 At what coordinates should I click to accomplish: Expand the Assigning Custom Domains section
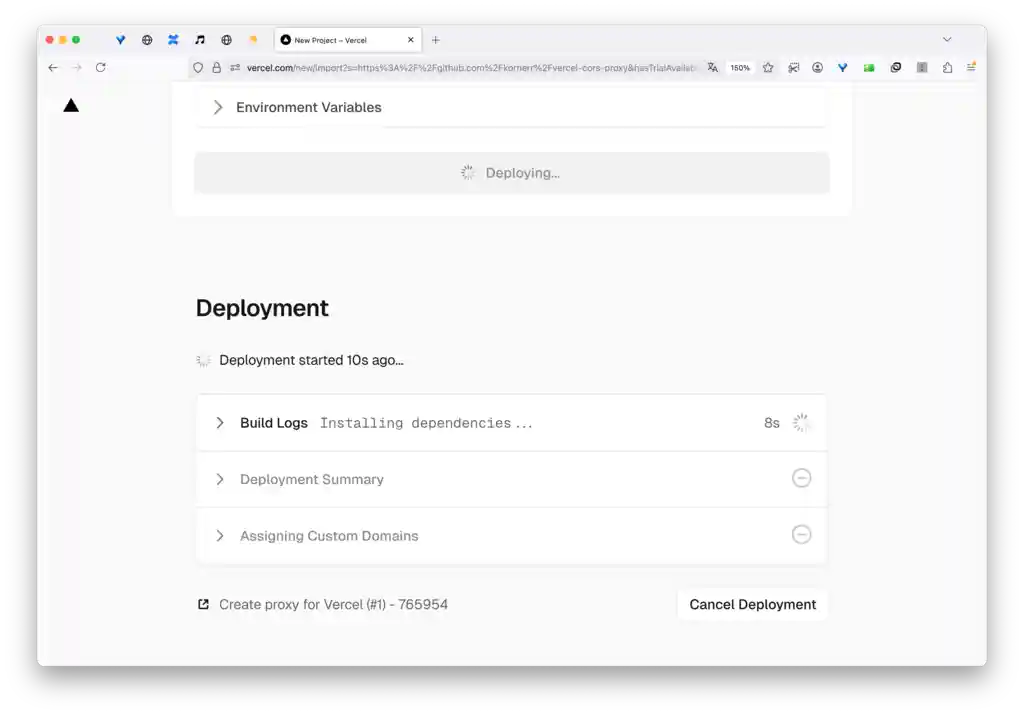point(220,535)
